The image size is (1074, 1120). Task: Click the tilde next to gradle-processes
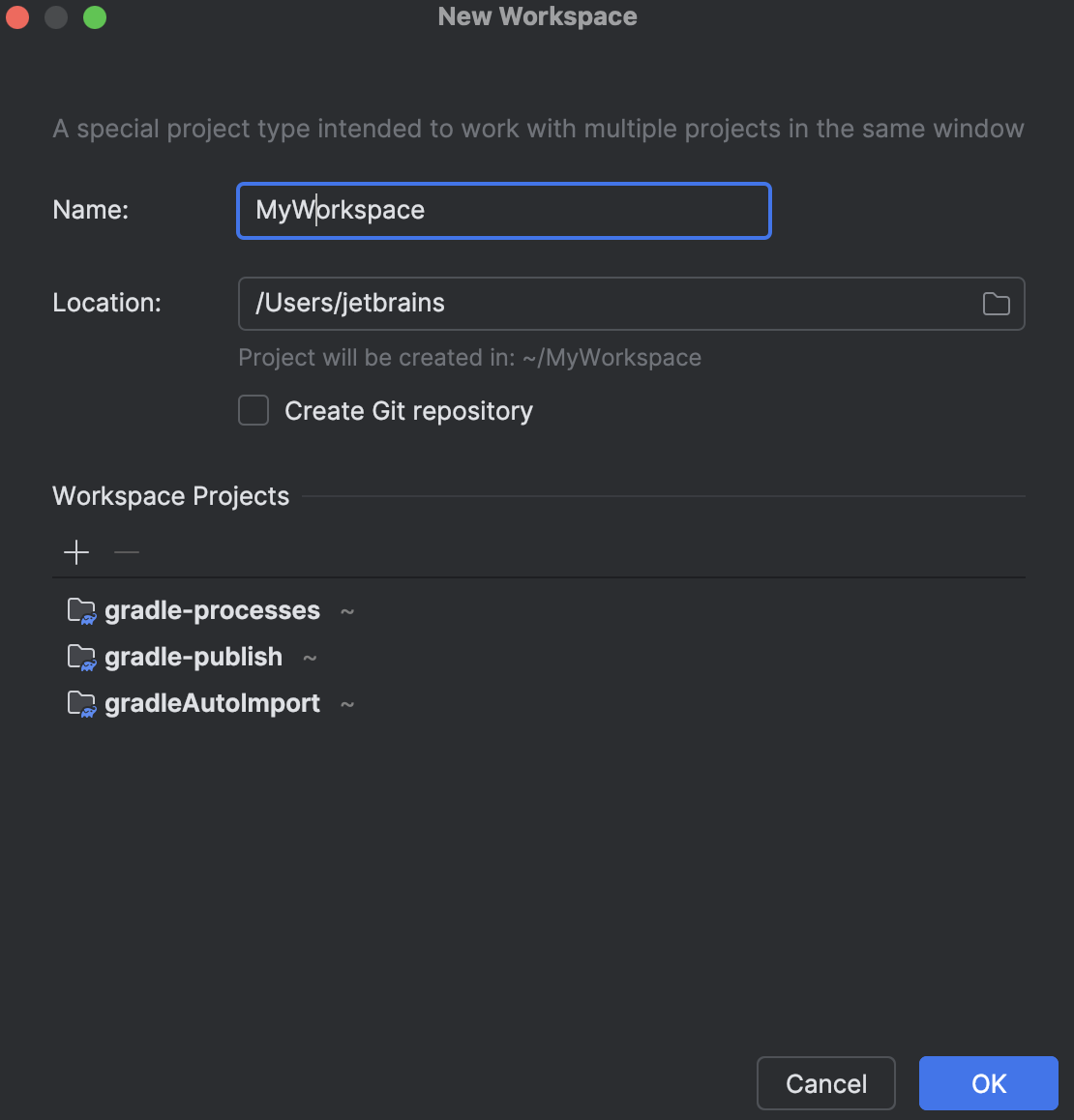point(348,611)
